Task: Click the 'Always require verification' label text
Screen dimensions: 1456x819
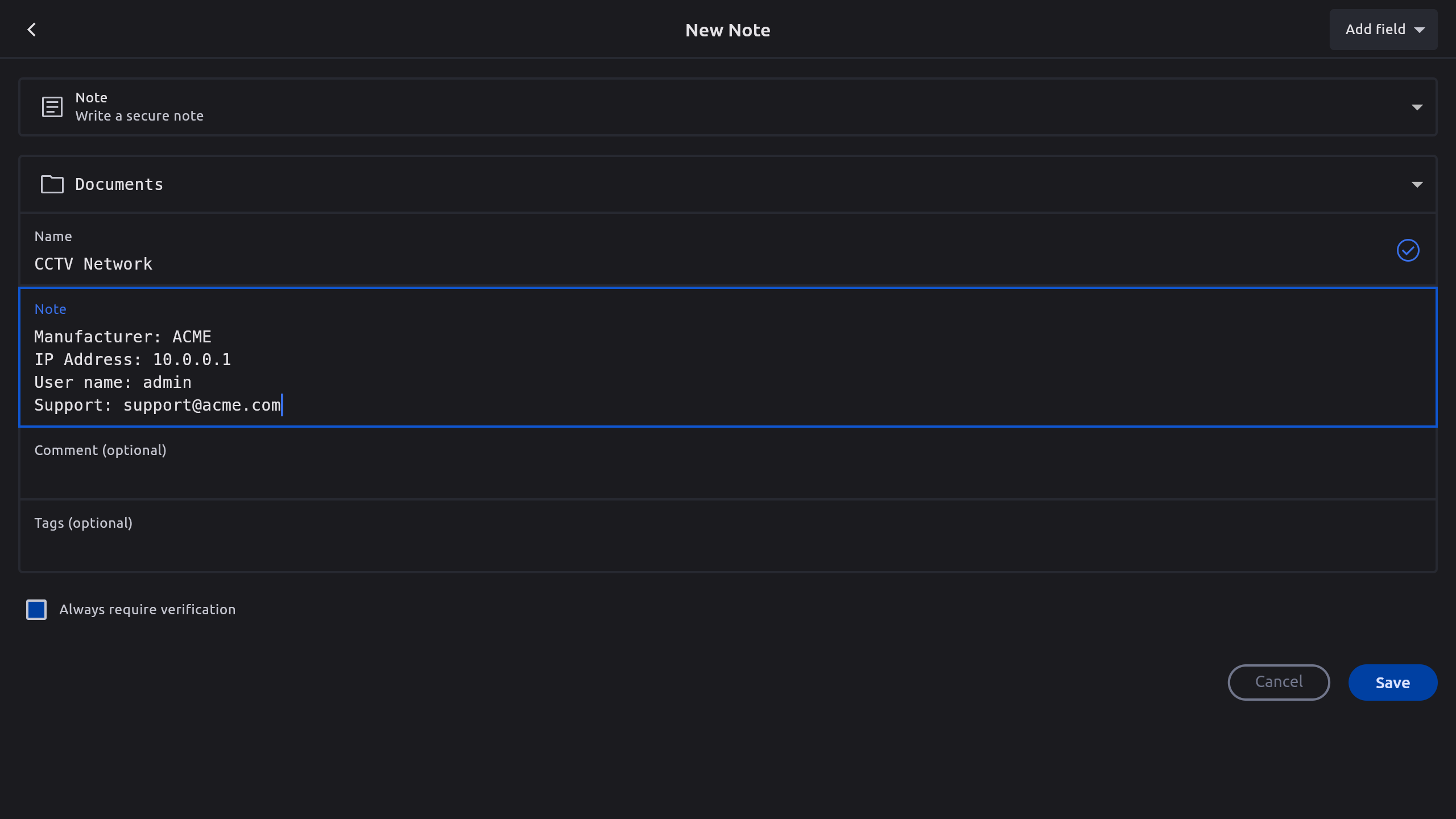Action: click(147, 610)
